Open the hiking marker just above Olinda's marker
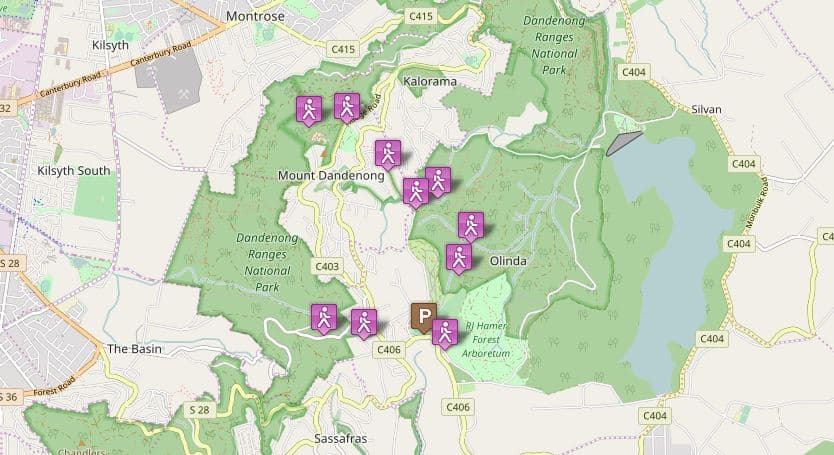 click(x=471, y=226)
